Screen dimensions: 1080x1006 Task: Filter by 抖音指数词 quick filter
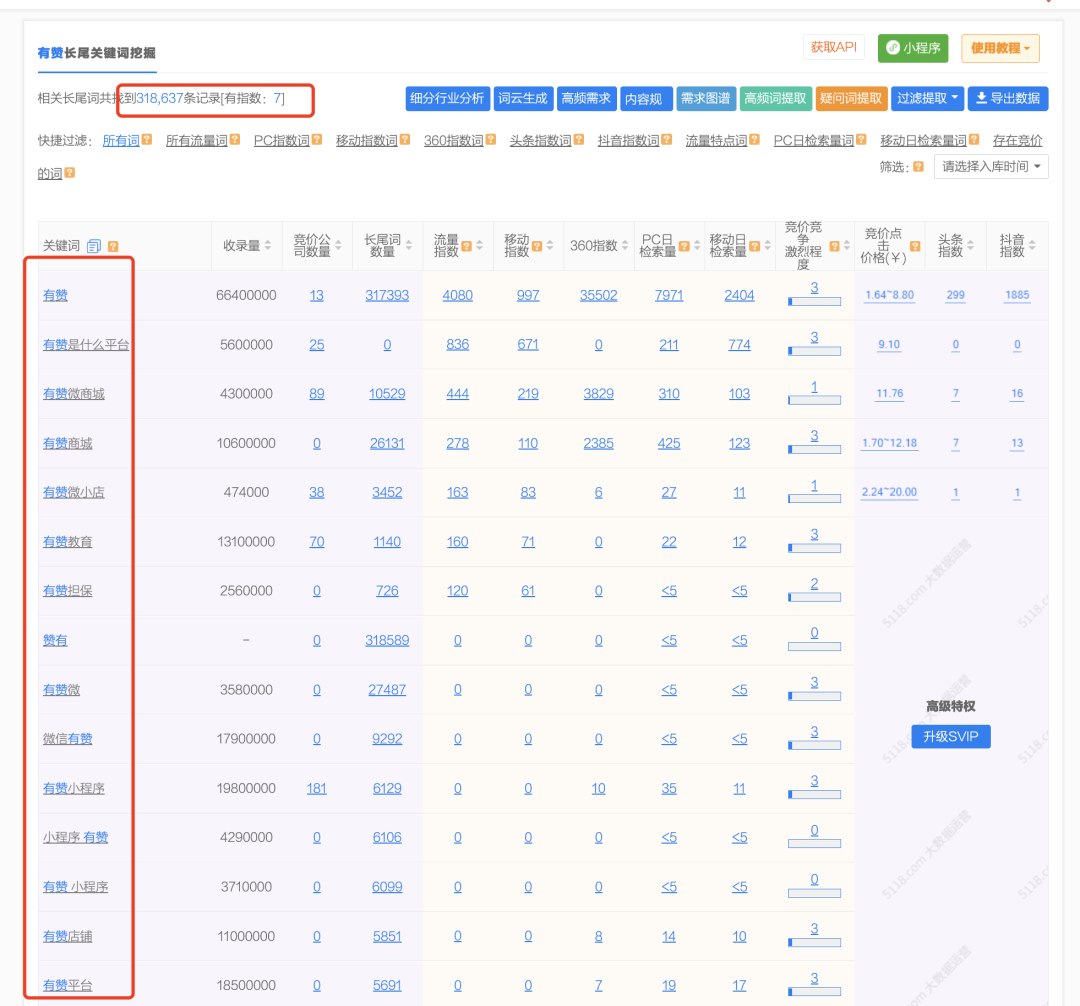pyautogui.click(x=628, y=140)
